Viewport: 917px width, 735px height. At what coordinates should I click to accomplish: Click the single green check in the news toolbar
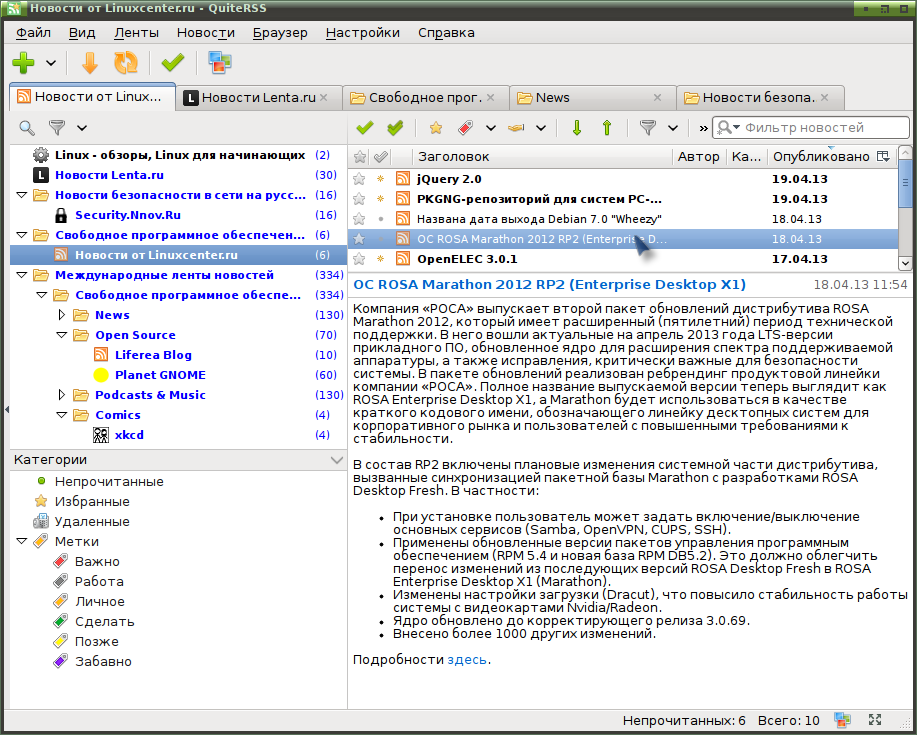point(365,127)
